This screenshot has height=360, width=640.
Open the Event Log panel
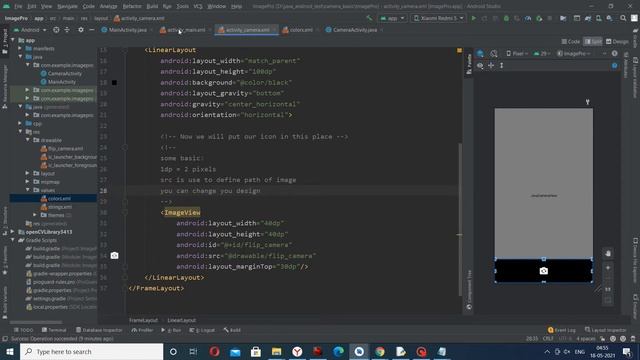[x=562, y=330]
